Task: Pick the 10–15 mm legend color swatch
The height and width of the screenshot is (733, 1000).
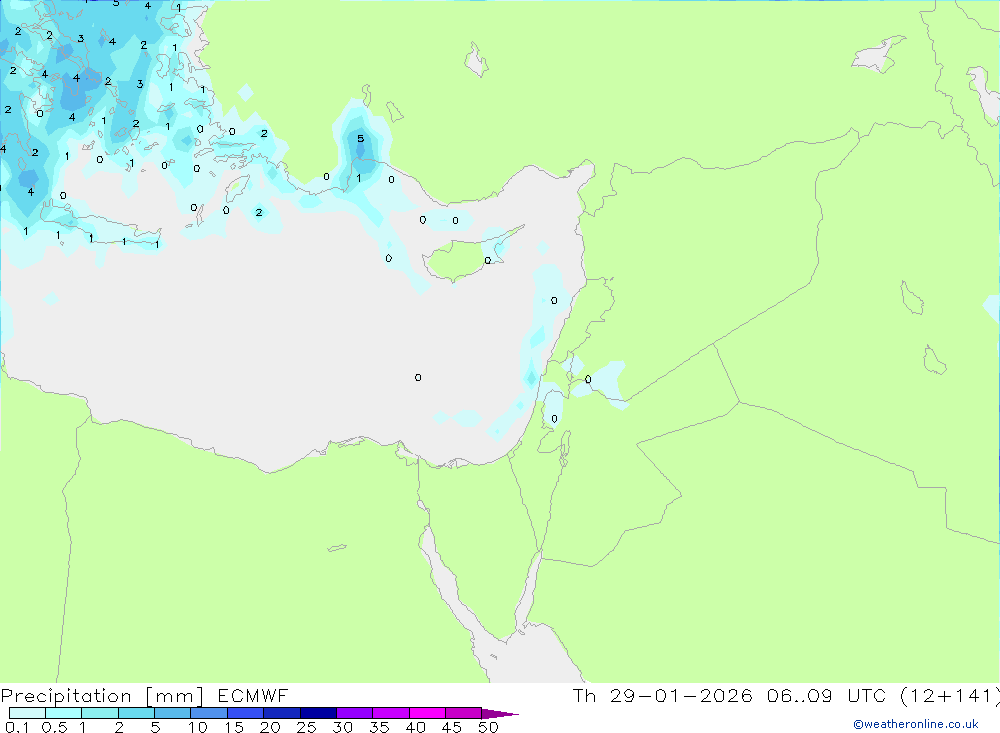Action: (209, 713)
